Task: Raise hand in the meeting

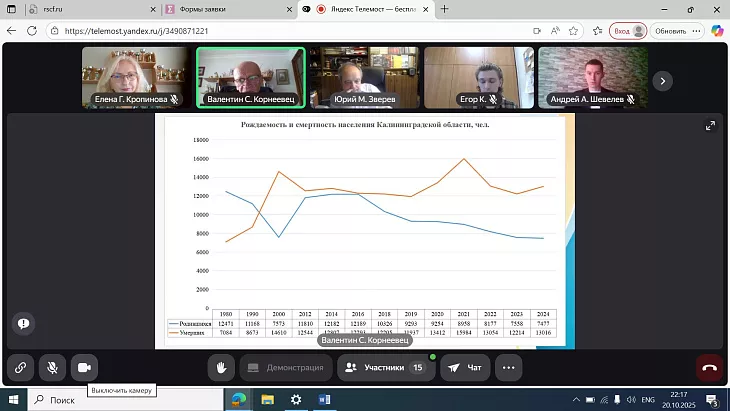Action: click(x=221, y=367)
